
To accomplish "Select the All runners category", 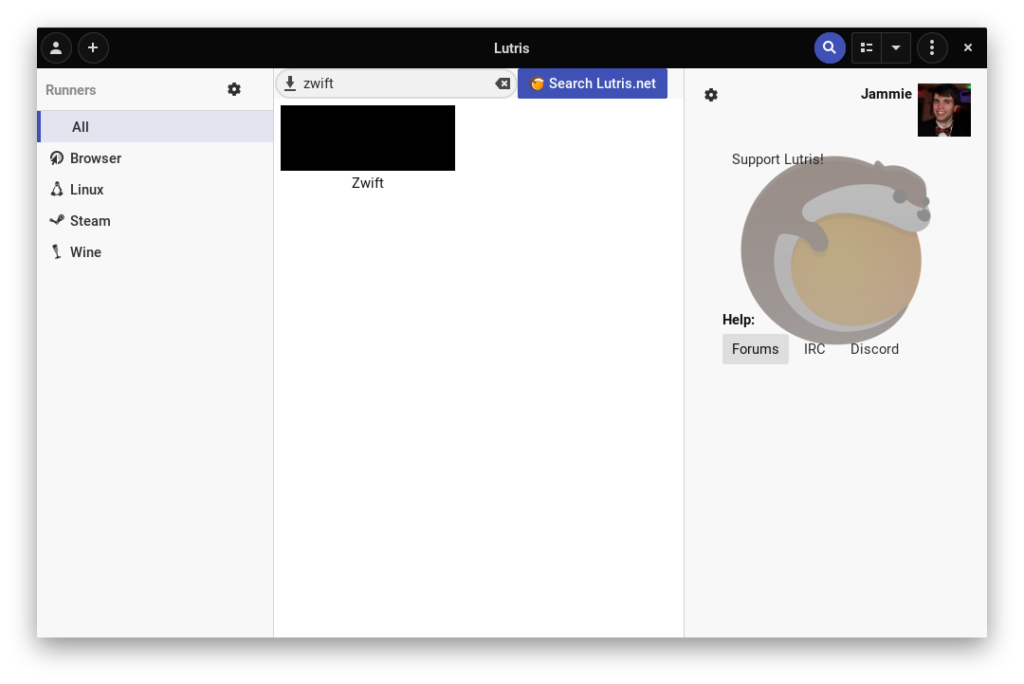I will point(80,127).
